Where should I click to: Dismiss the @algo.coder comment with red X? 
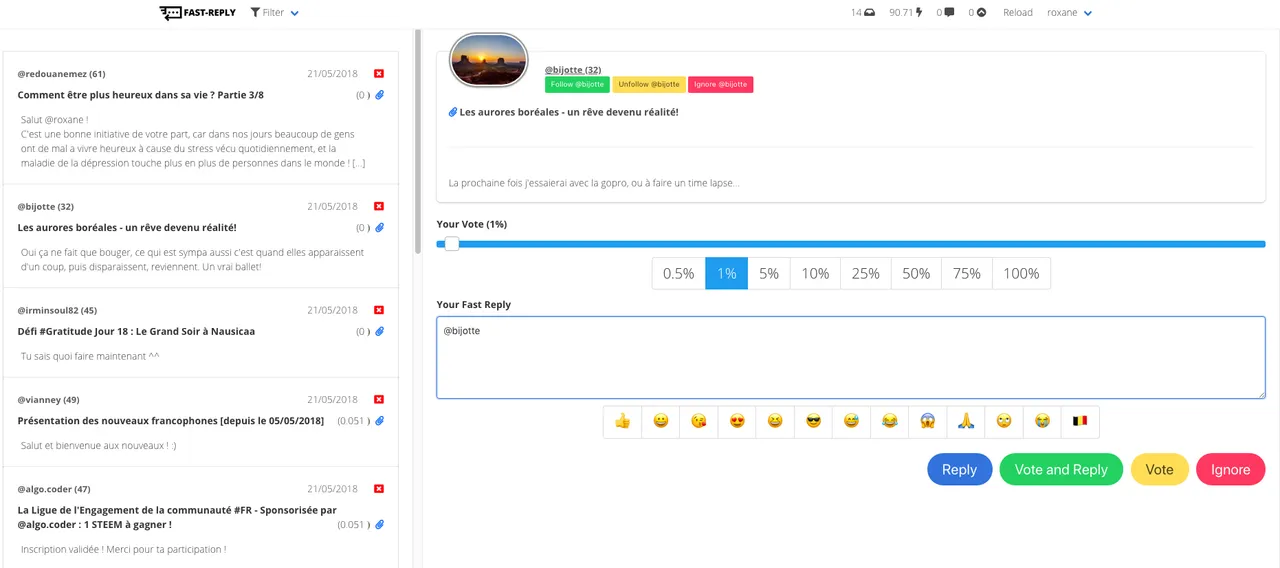pyautogui.click(x=379, y=489)
